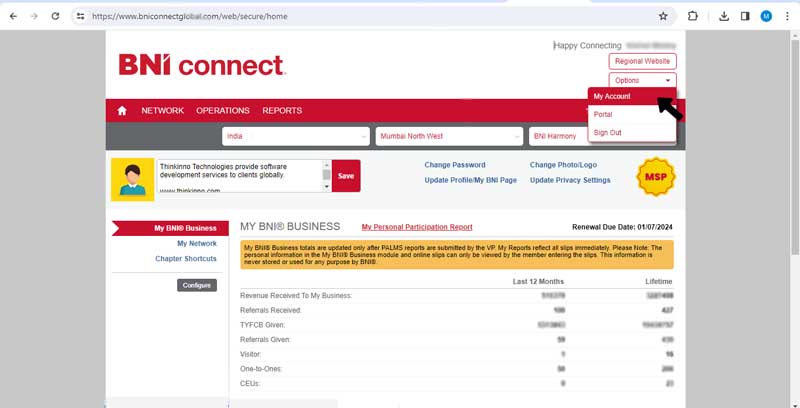Image resolution: width=800 pixels, height=408 pixels.
Task: Click the yellow MSP badge
Action: pyautogui.click(x=656, y=177)
